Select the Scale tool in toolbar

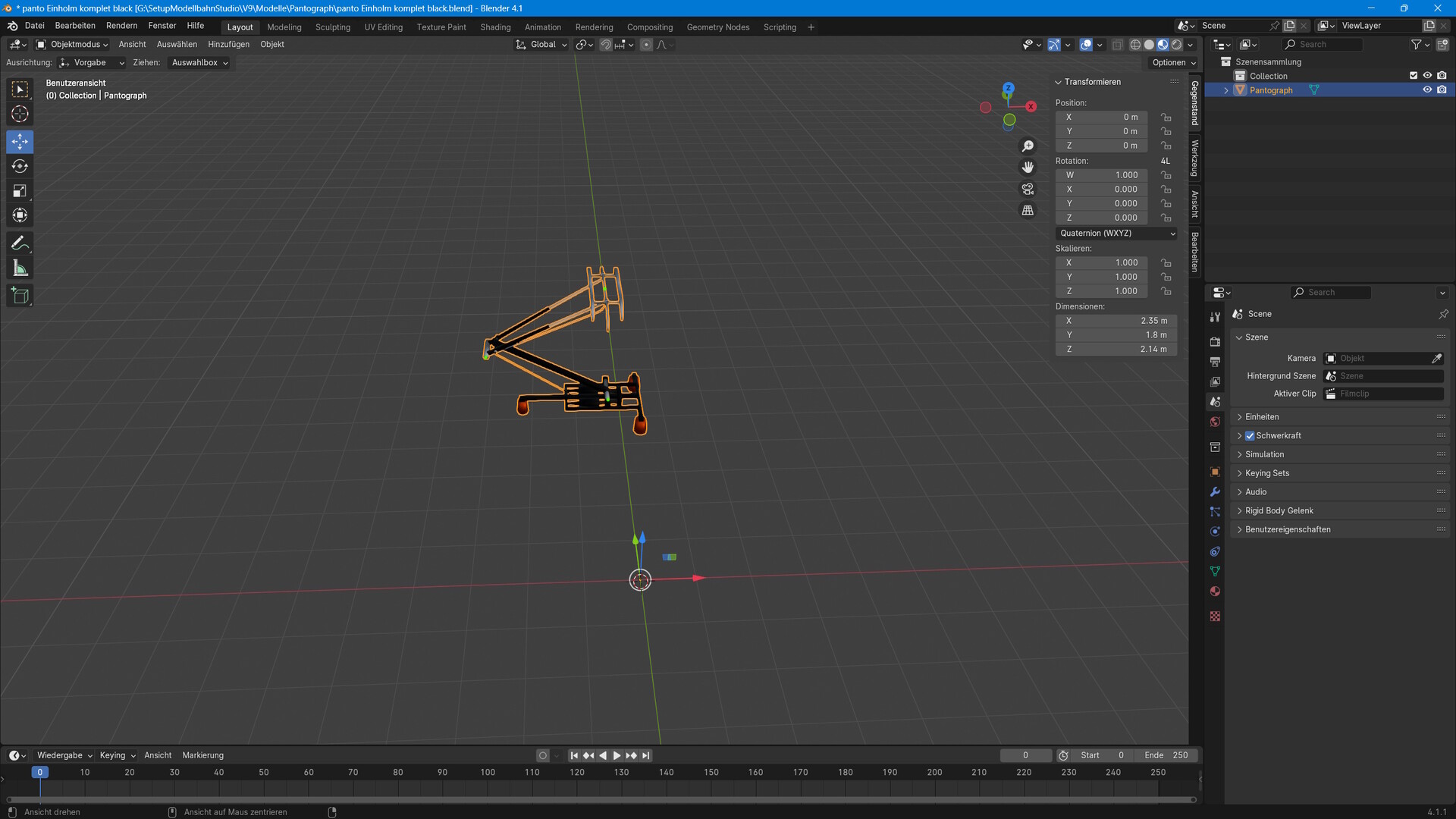point(20,191)
